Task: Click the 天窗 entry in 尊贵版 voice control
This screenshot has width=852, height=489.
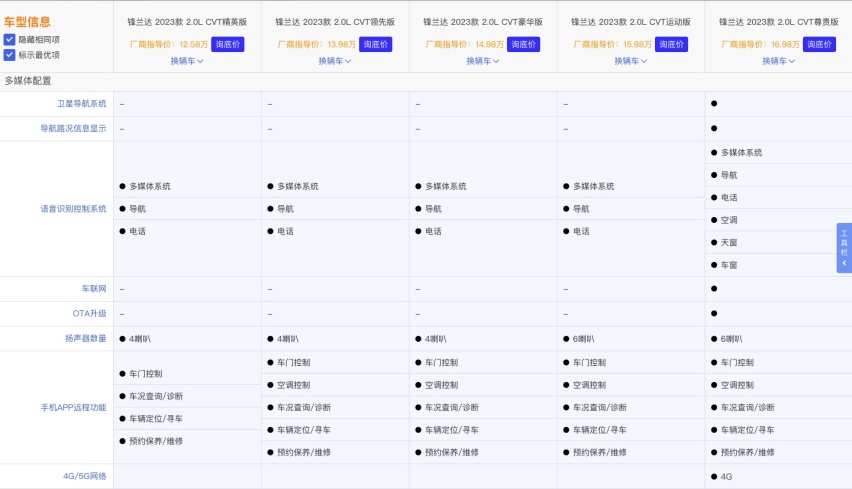Action: 729,242
